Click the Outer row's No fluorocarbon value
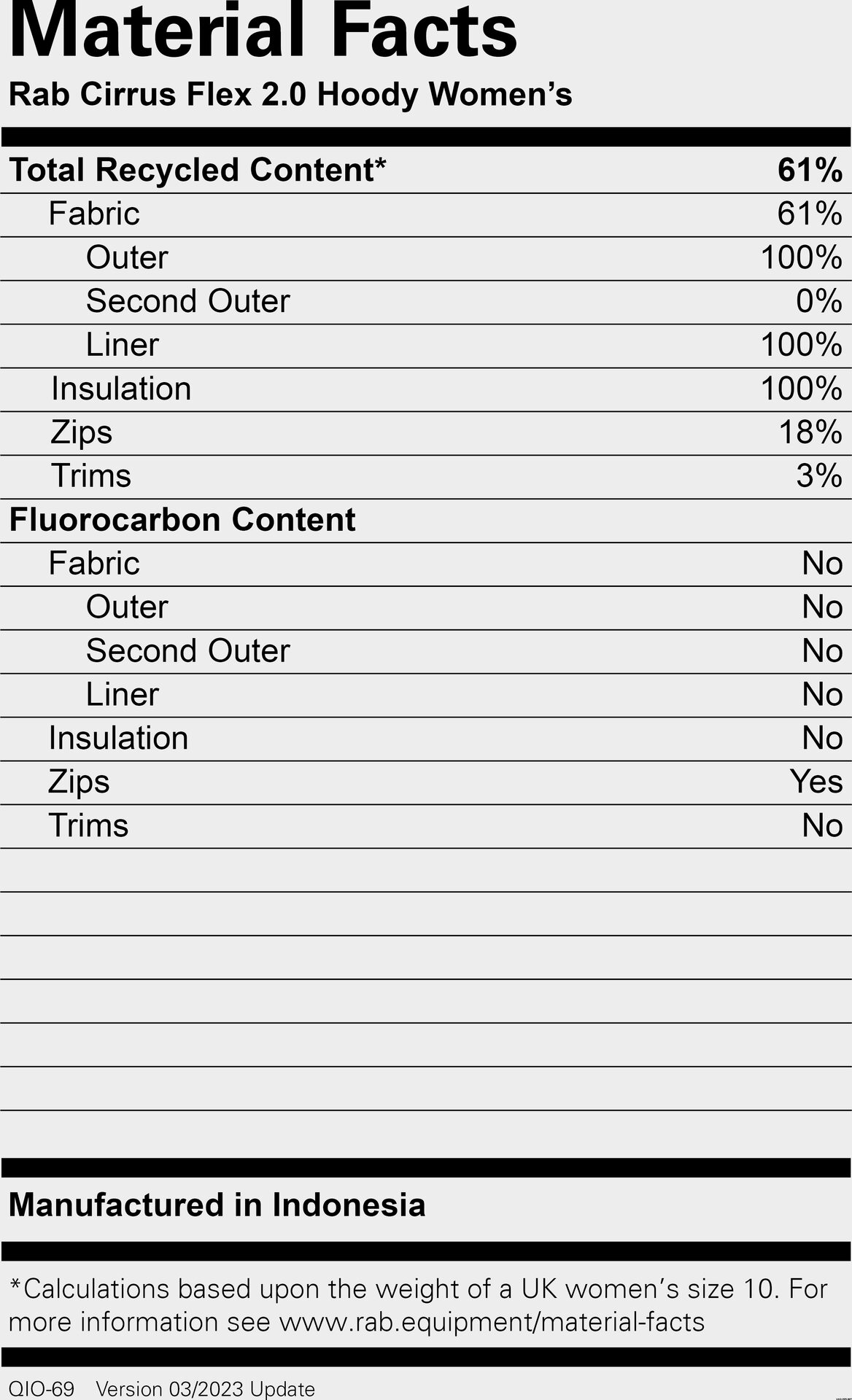 click(822, 607)
